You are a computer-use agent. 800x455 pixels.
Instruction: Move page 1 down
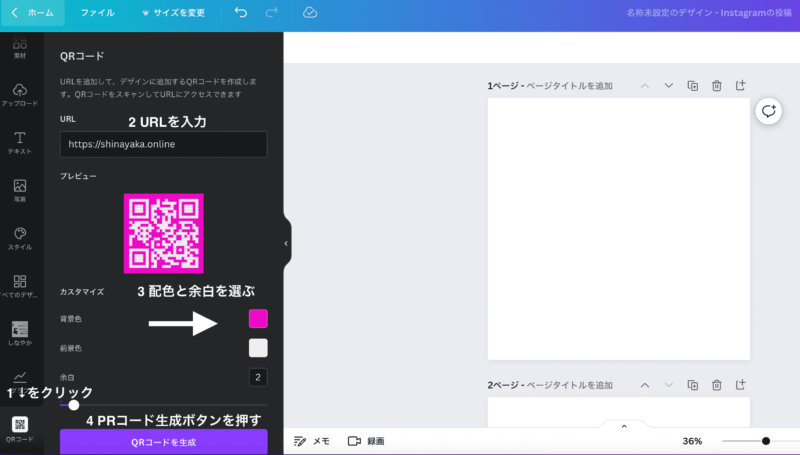coord(668,86)
